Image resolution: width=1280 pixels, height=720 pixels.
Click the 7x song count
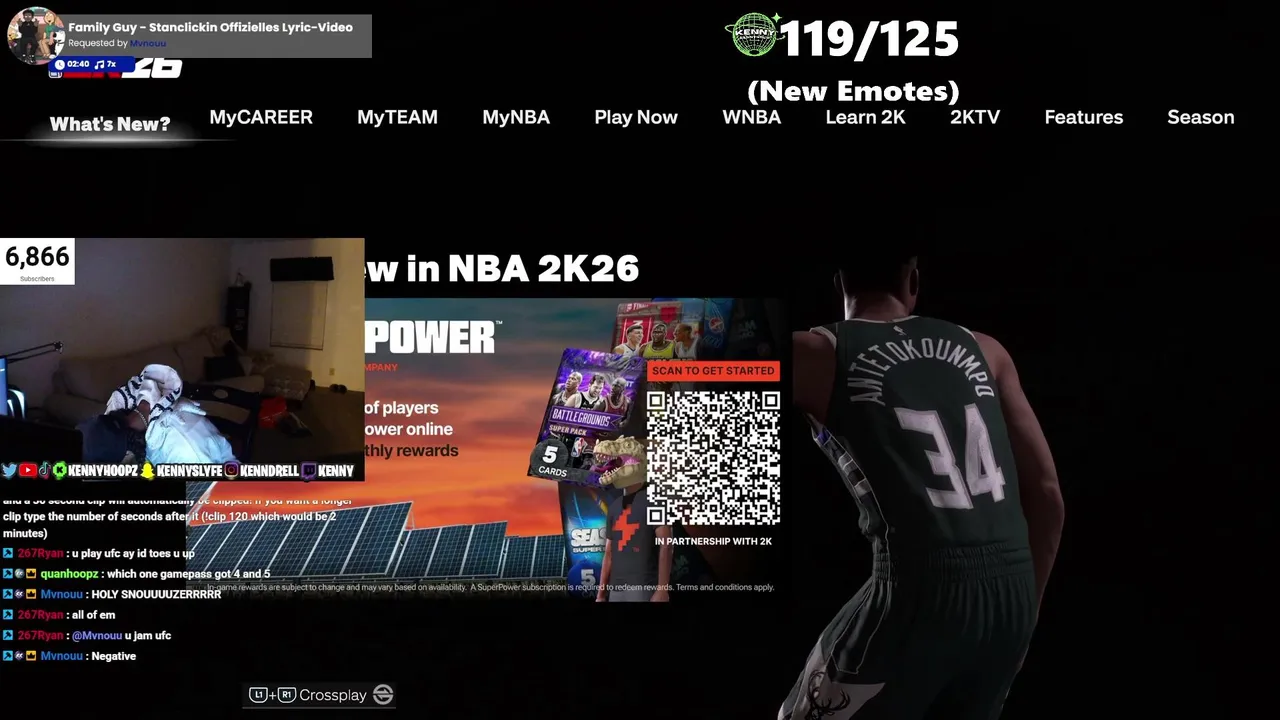pos(111,64)
